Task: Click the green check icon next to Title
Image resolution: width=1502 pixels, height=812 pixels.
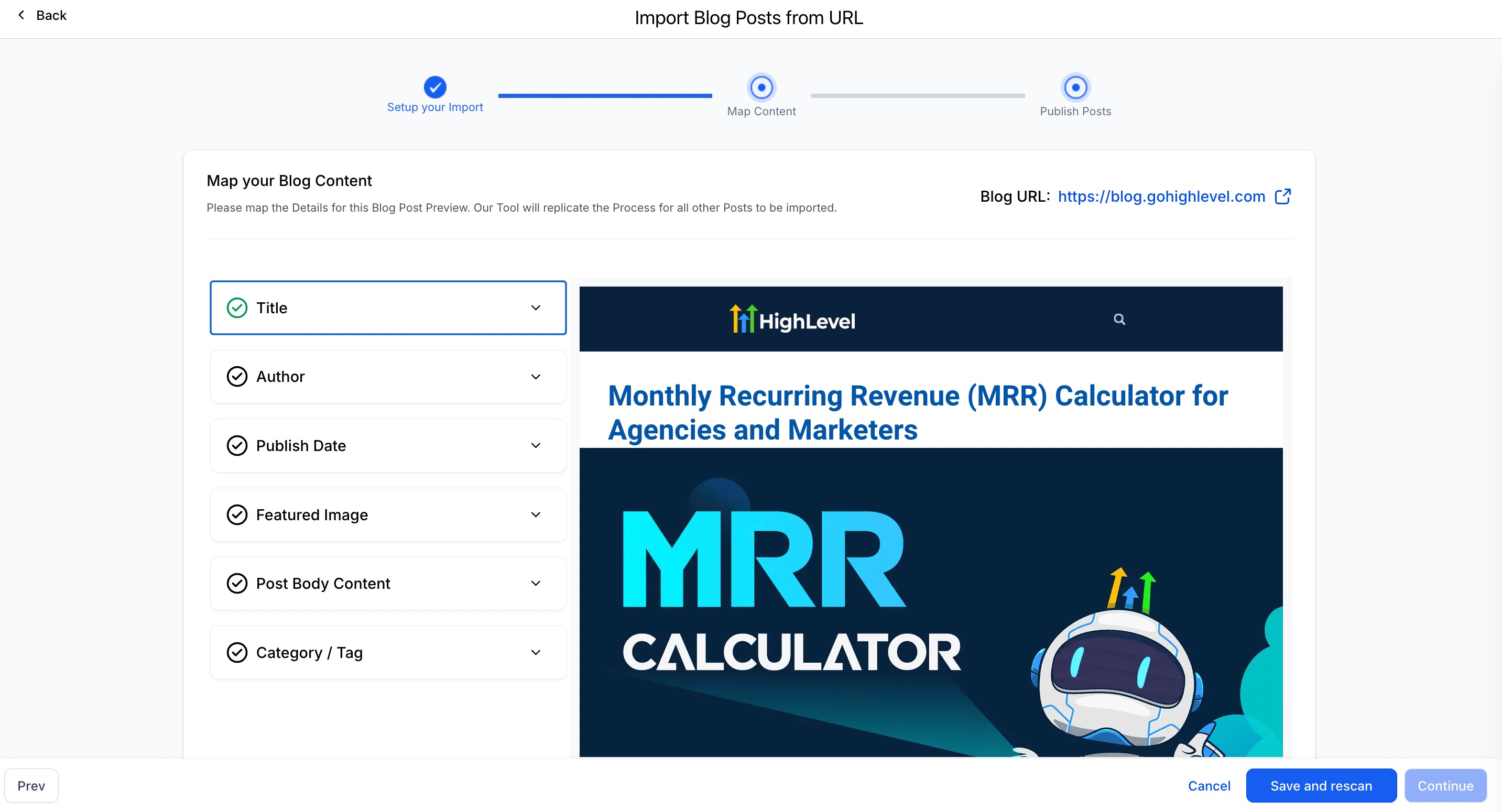Action: click(x=237, y=308)
